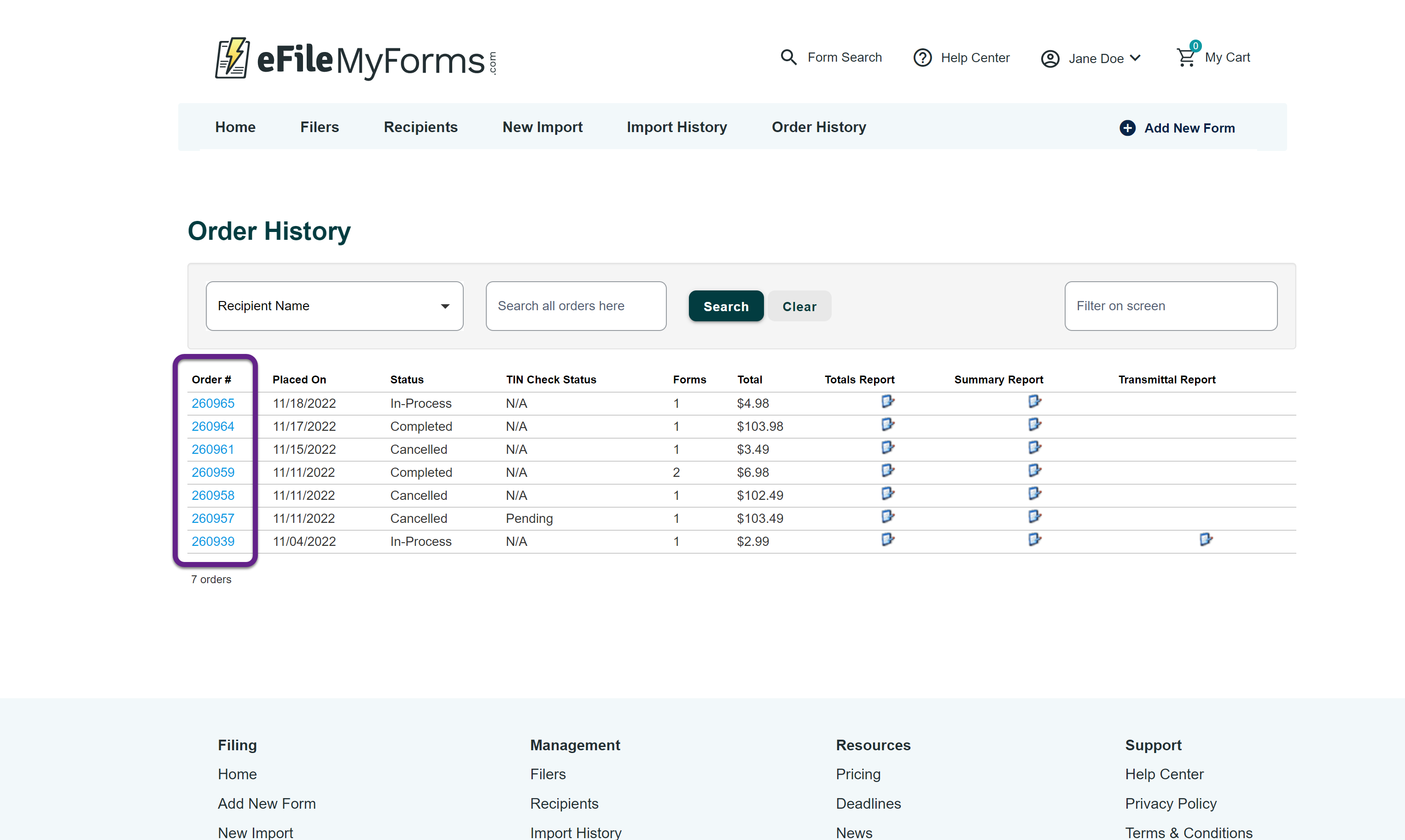
Task: Click the plus icon beside Add New Form
Action: pyautogui.click(x=1127, y=128)
